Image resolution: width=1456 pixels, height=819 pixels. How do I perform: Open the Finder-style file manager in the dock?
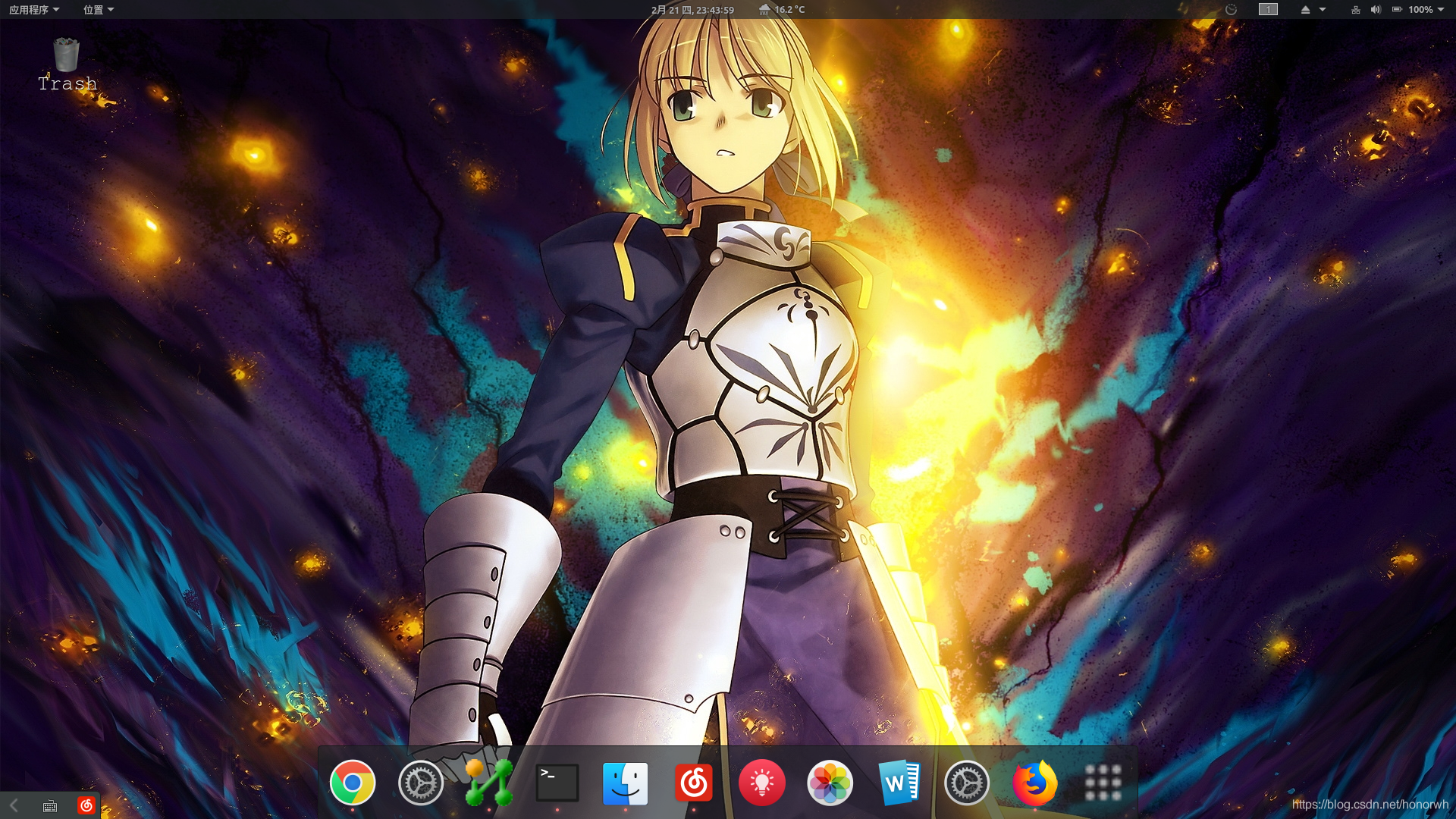(626, 783)
